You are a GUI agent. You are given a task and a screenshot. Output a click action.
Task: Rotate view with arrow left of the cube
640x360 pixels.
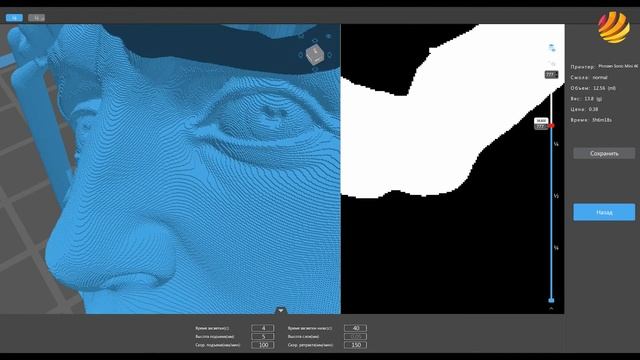301,55
